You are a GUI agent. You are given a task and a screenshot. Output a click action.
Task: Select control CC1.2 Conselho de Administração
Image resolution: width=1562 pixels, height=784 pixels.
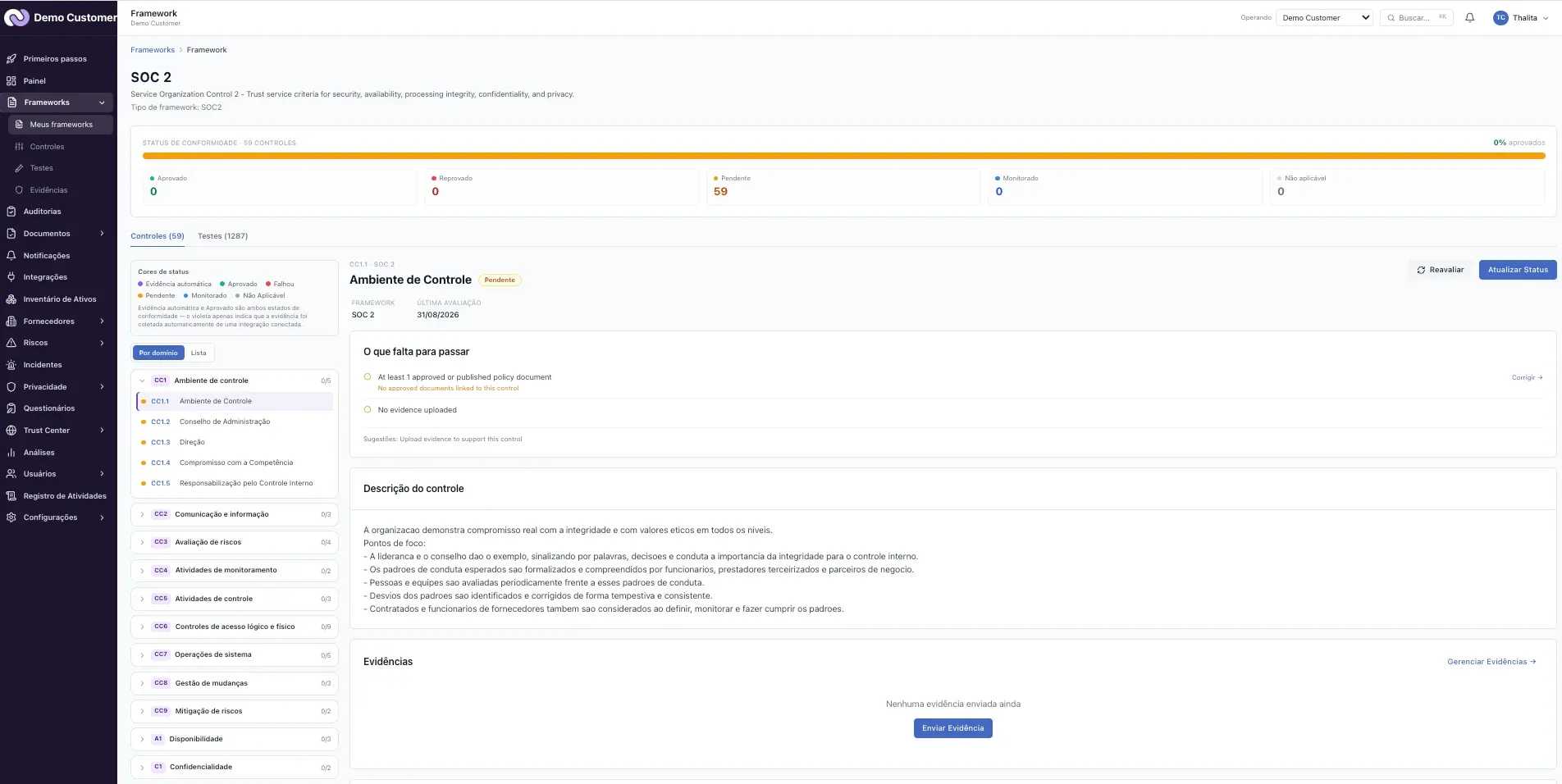[x=235, y=422]
